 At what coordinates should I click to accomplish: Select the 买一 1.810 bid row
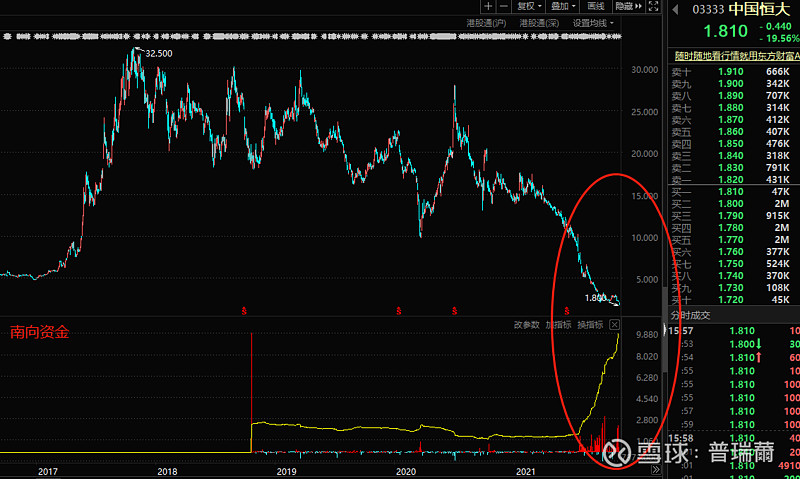[x=734, y=192]
